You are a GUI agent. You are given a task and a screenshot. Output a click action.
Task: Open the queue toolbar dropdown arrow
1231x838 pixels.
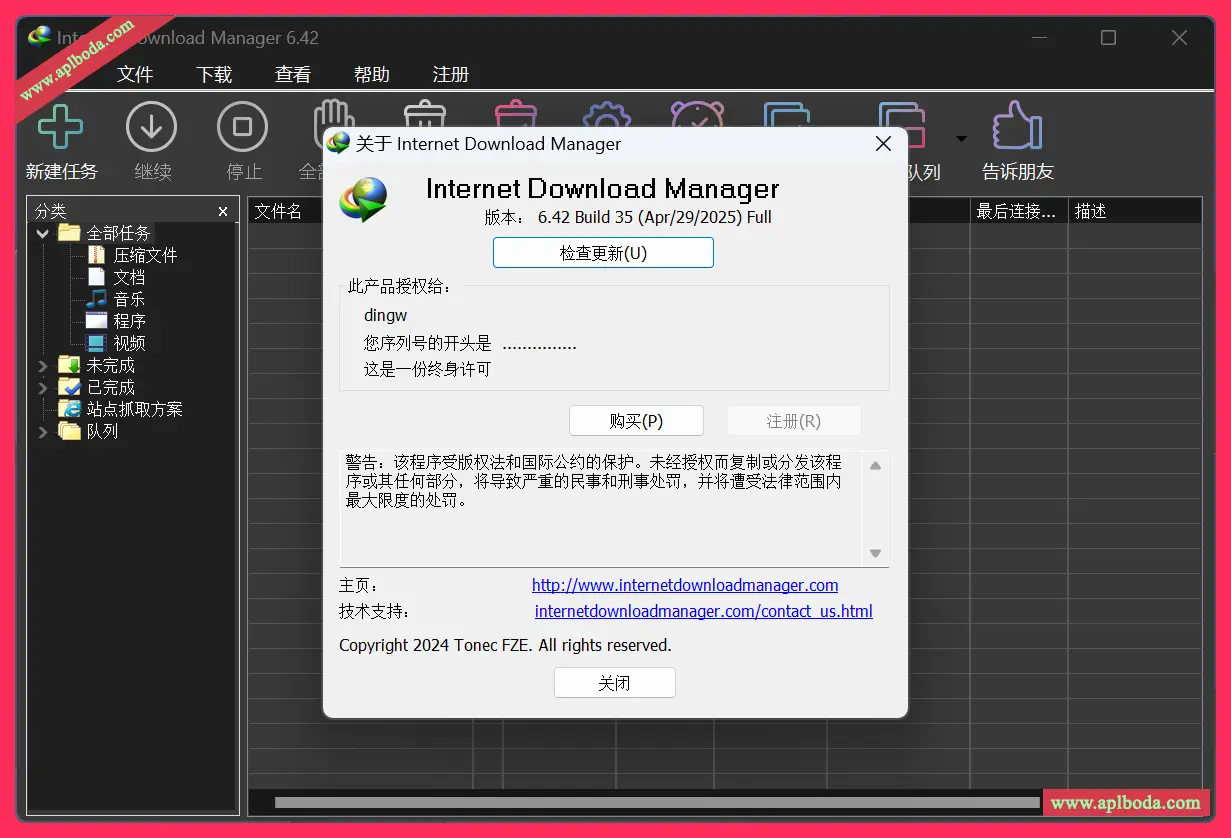(961, 139)
